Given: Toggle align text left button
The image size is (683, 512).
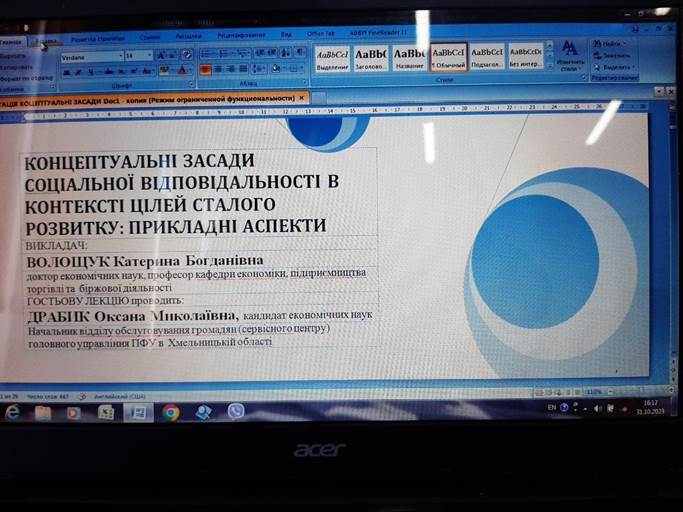Looking at the screenshot, I should point(205,70).
